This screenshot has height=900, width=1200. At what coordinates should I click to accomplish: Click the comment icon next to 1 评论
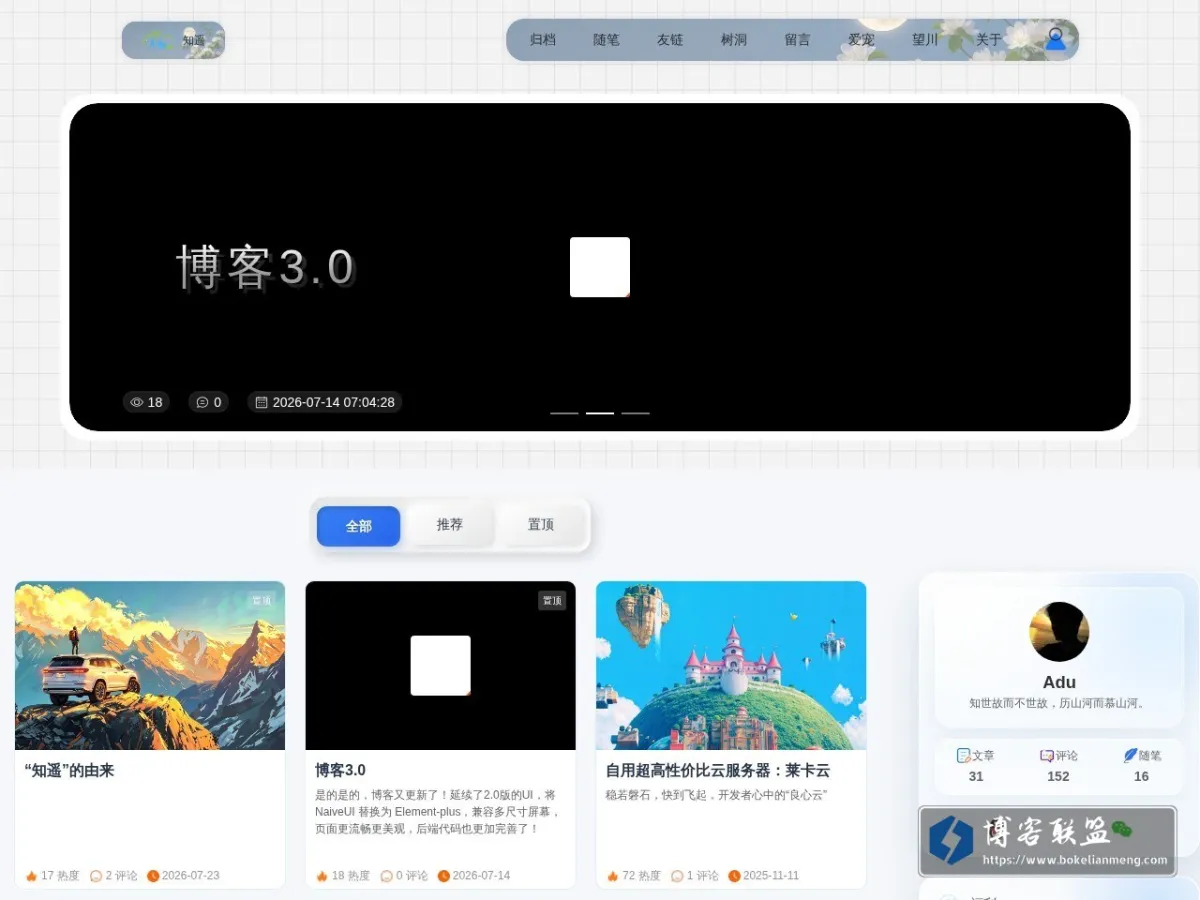pos(677,876)
